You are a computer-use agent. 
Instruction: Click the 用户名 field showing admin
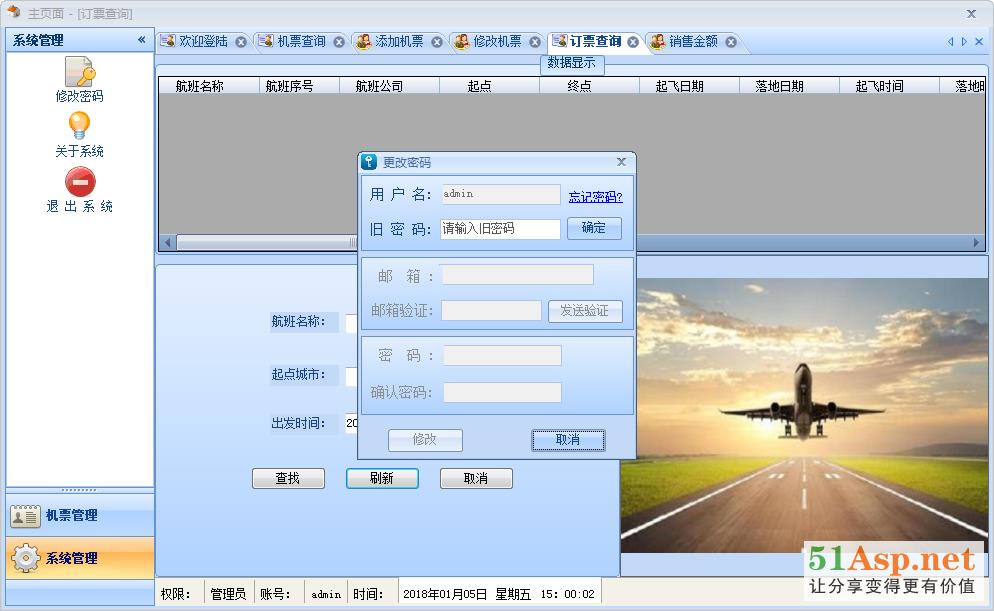tap(501, 194)
